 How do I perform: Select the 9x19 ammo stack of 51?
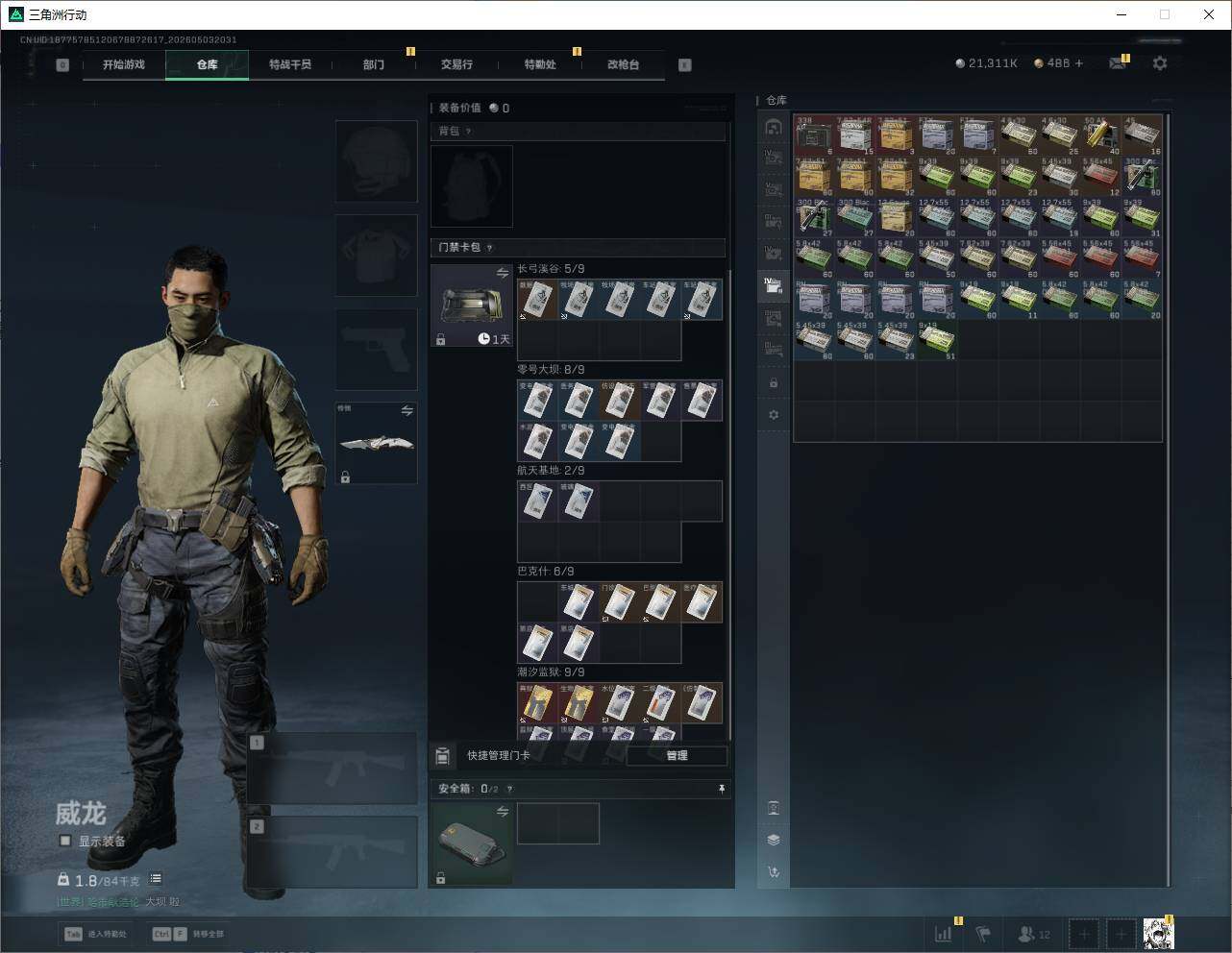pyautogui.click(x=937, y=341)
